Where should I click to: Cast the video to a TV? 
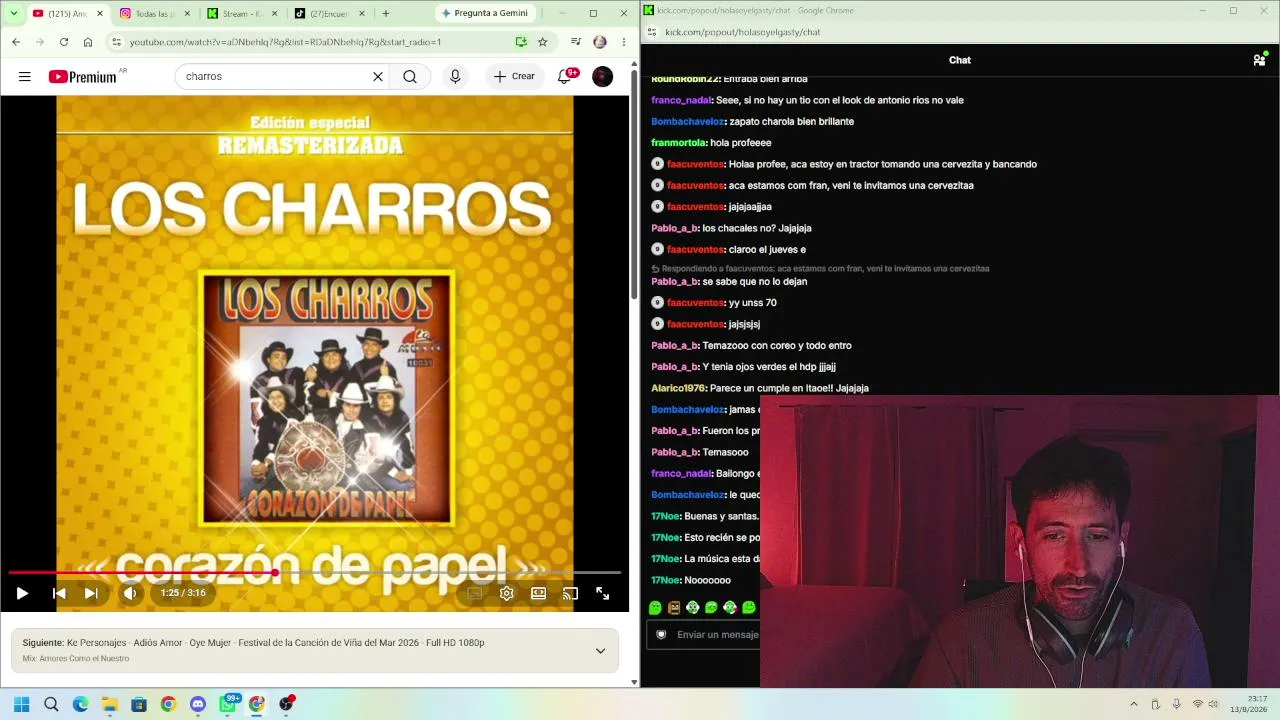pyautogui.click(x=570, y=593)
